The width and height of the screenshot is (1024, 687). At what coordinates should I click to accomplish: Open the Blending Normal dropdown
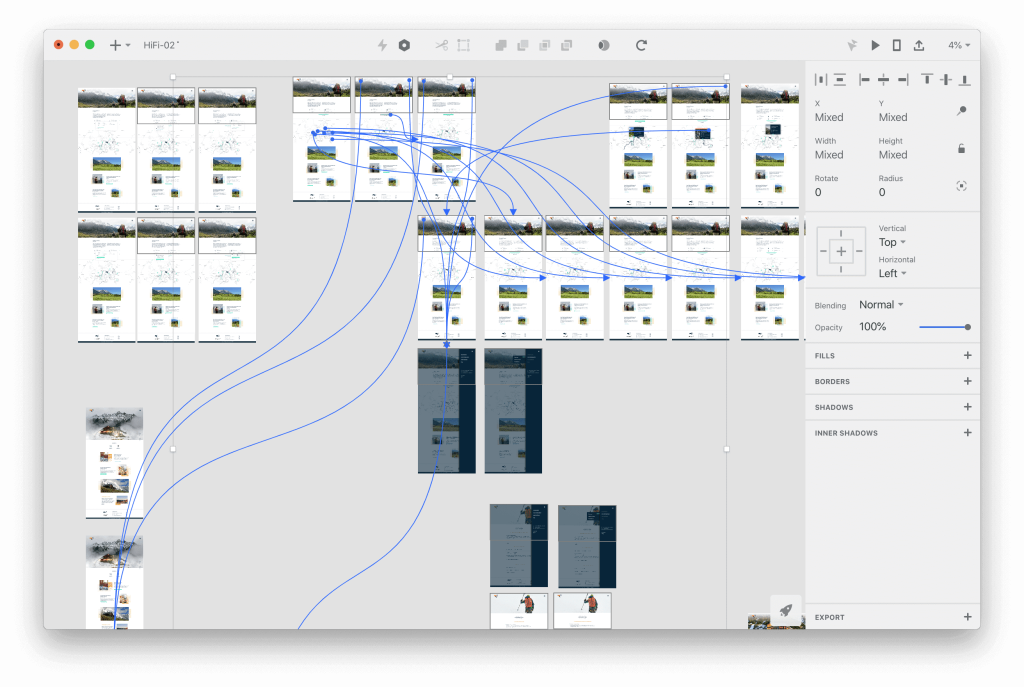[x=881, y=305]
